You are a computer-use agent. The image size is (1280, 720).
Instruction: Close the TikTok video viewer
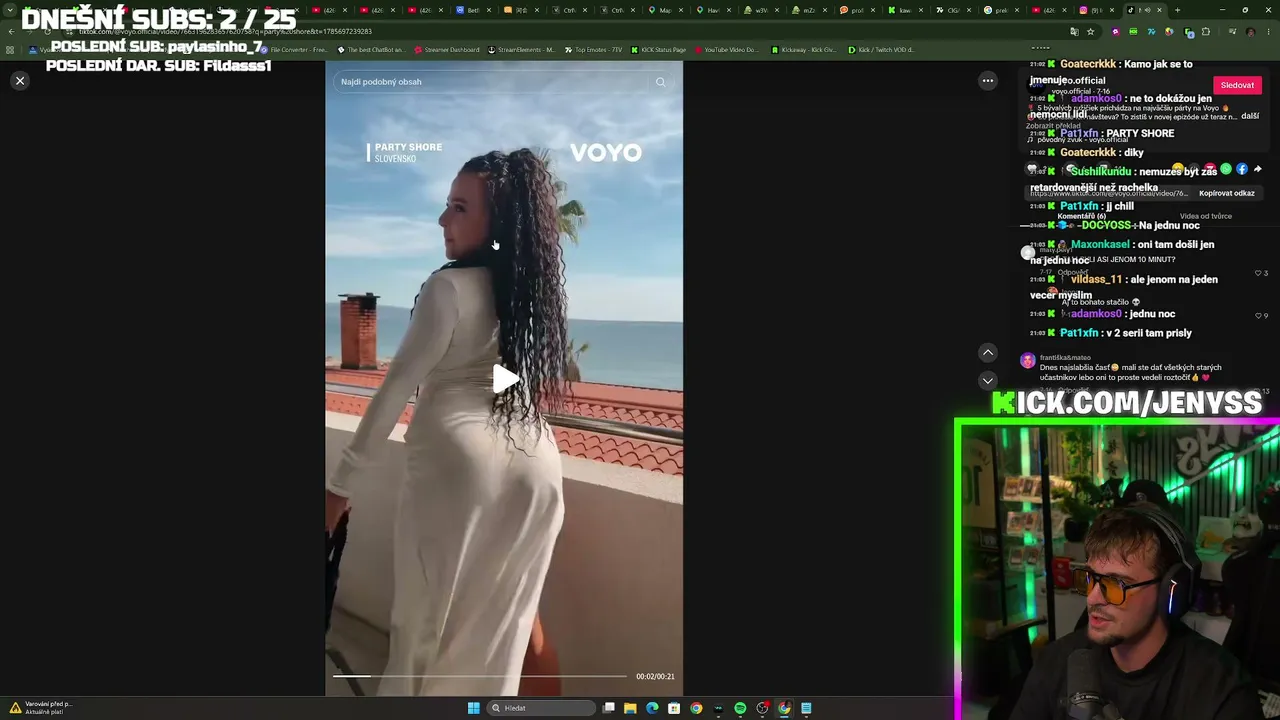click(x=20, y=81)
